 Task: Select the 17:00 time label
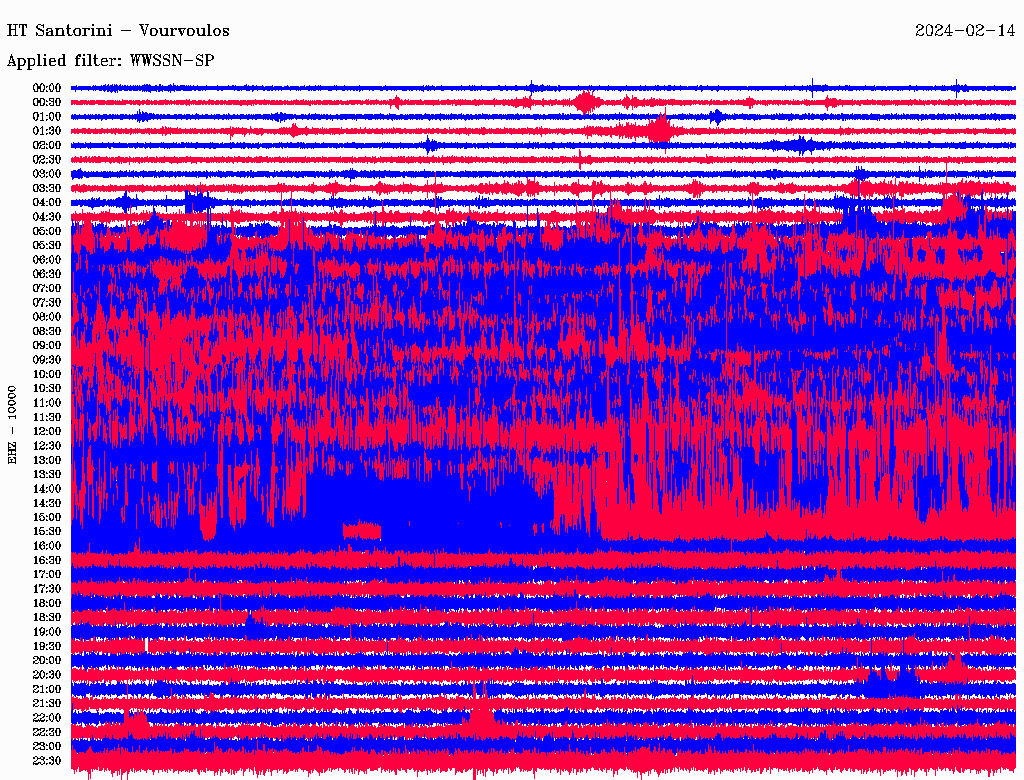tap(47, 575)
